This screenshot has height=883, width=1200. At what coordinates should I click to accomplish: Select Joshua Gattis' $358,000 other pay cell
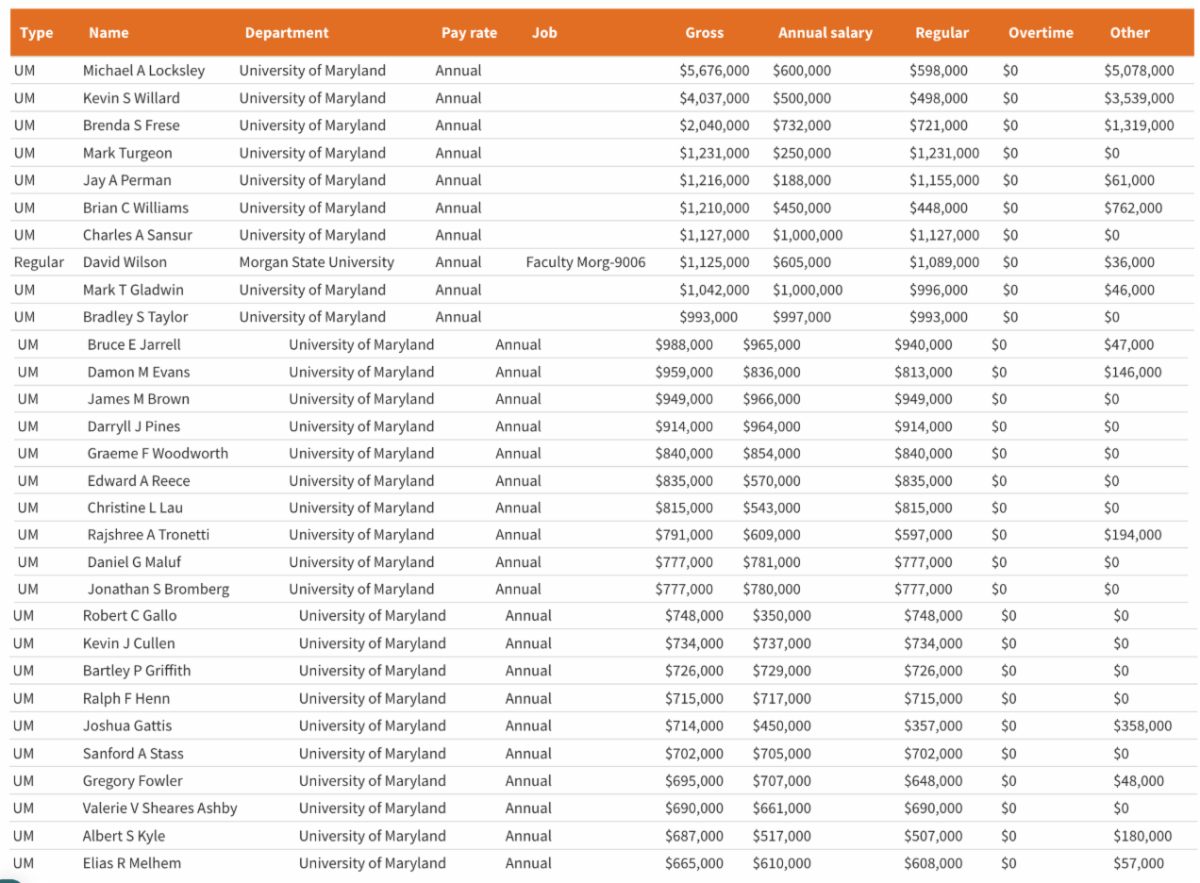click(x=1142, y=726)
